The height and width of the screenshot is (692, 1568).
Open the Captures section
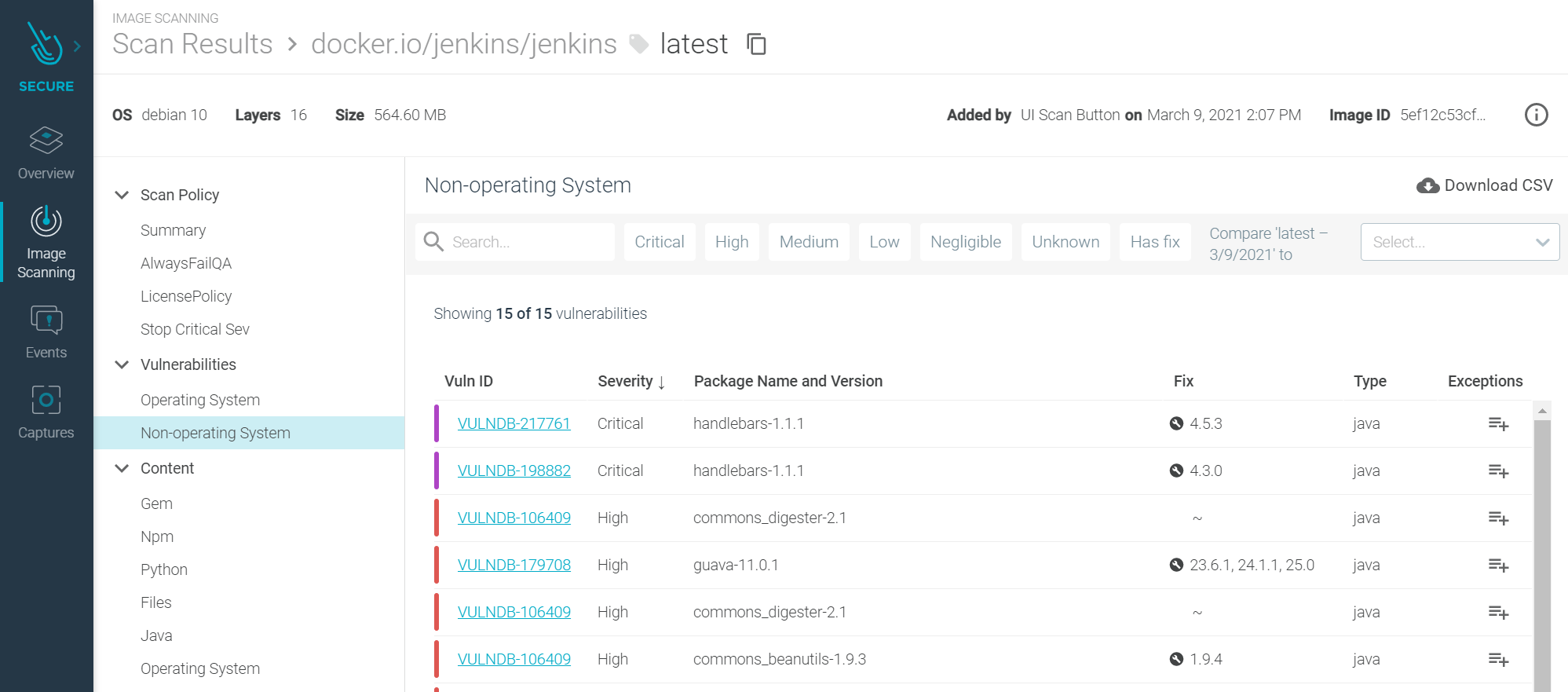pos(46,412)
